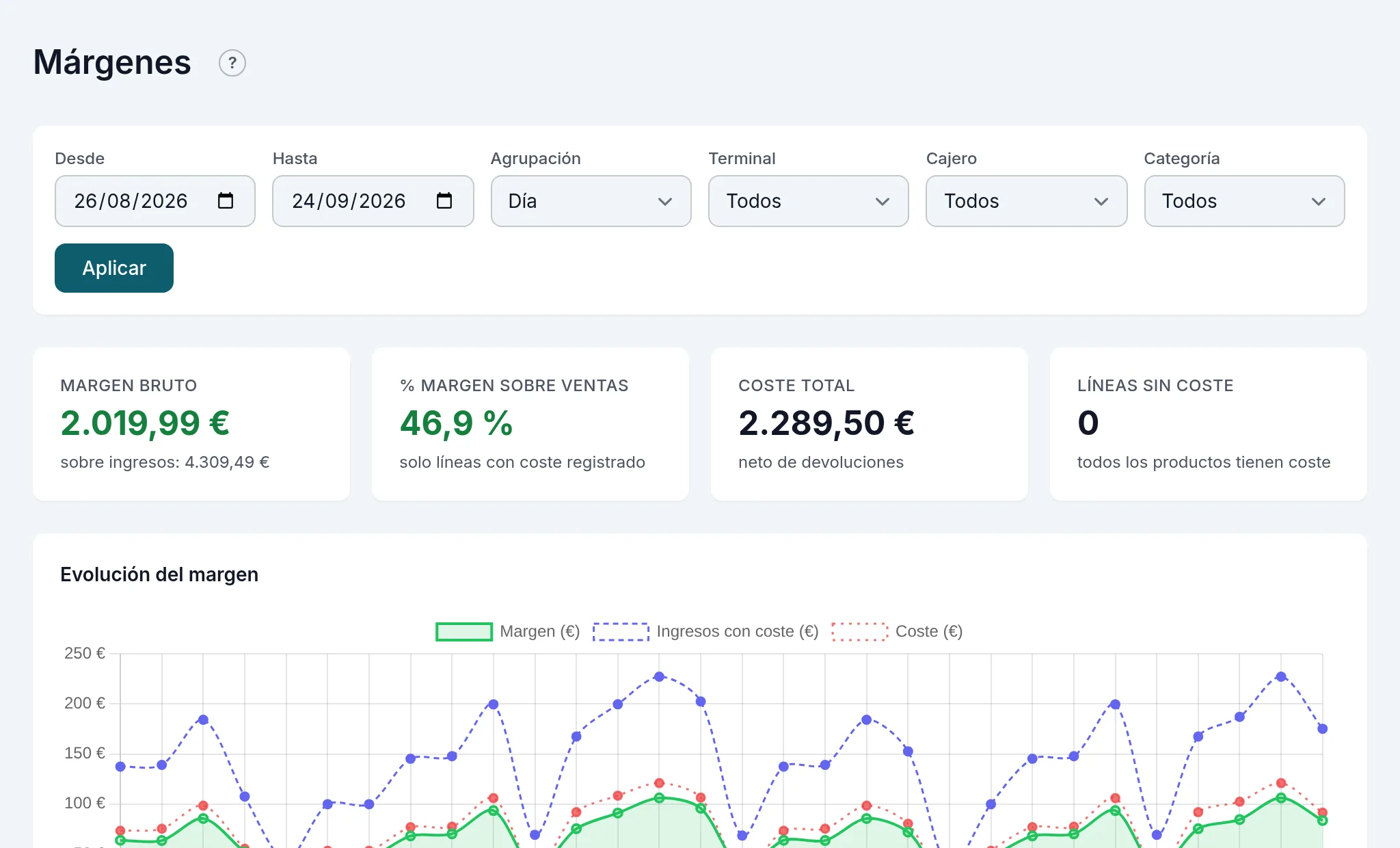The width and height of the screenshot is (1400, 848).
Task: Click the 250 € axis label
Action: 85,653
